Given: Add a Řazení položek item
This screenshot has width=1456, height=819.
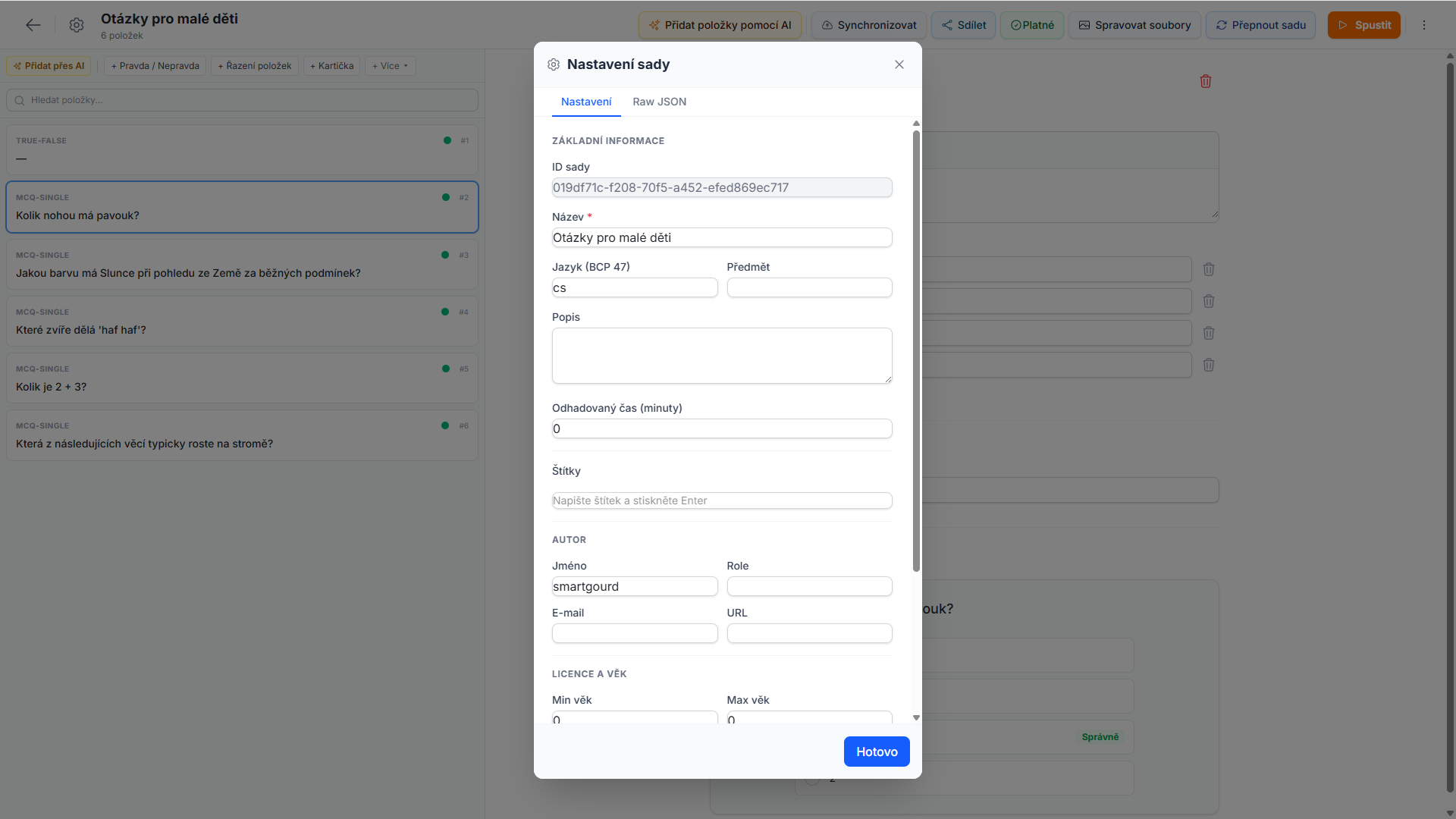Looking at the screenshot, I should pyautogui.click(x=254, y=66).
